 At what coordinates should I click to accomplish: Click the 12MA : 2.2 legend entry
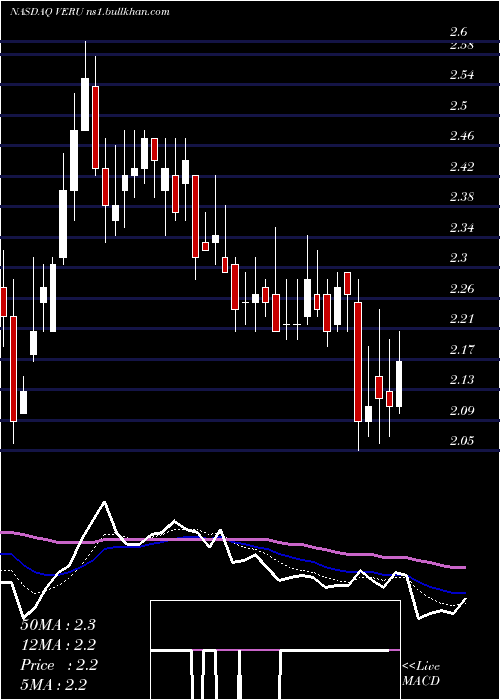click(x=58, y=645)
